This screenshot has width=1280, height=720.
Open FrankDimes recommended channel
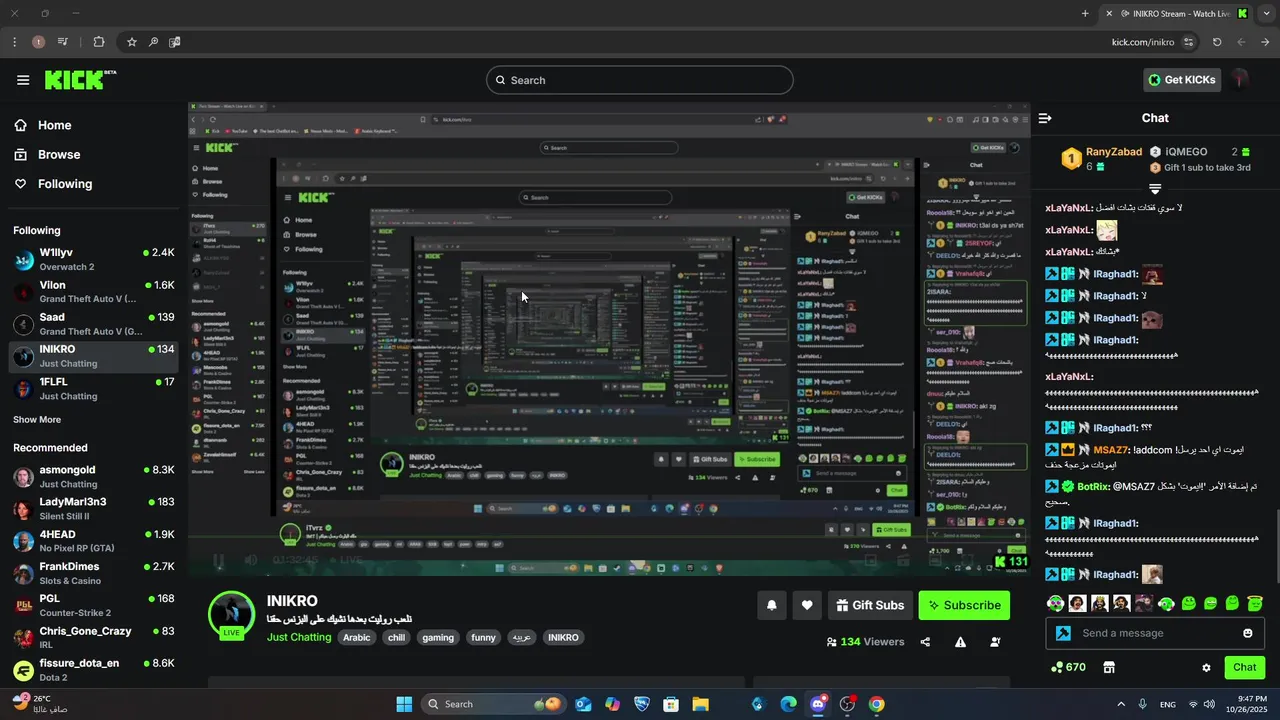click(x=94, y=573)
